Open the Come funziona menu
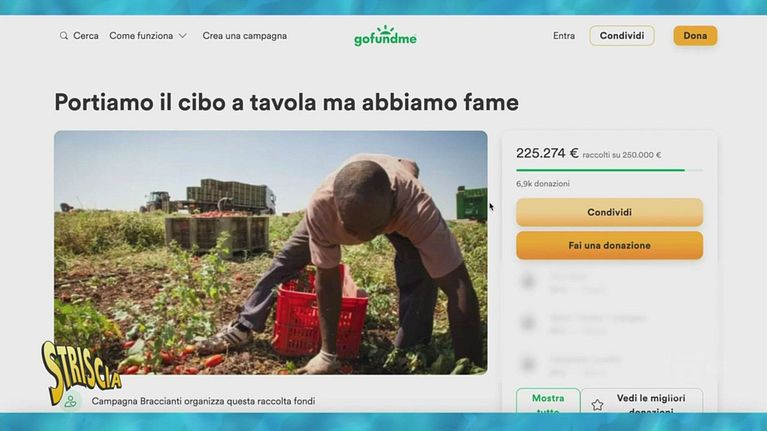Viewport: 767px width, 431px height. (x=148, y=36)
